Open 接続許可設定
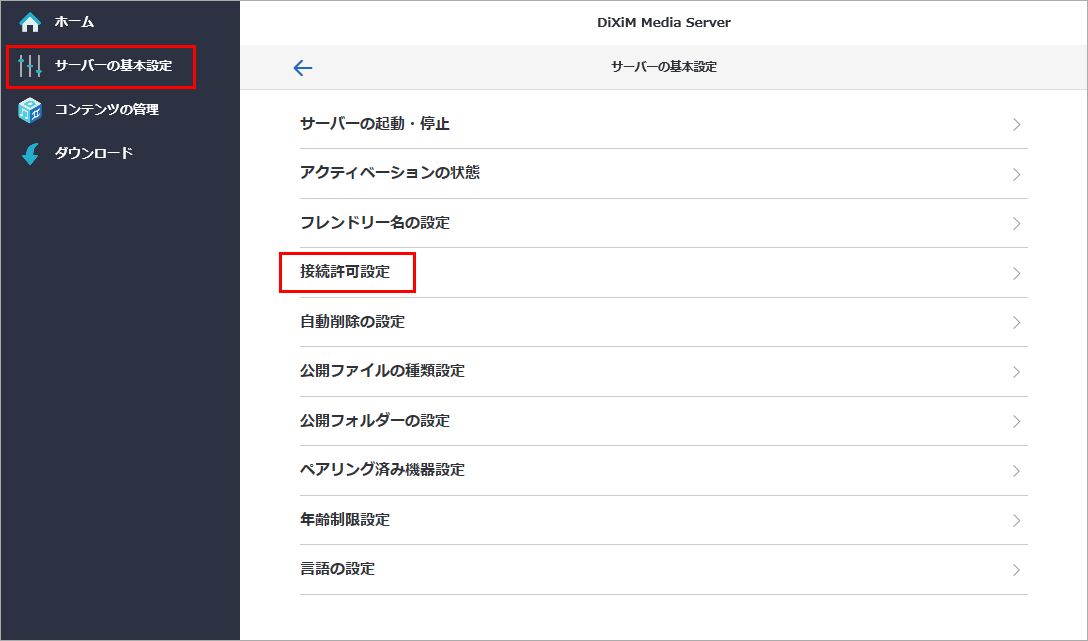The width and height of the screenshot is (1088, 641). (663, 273)
